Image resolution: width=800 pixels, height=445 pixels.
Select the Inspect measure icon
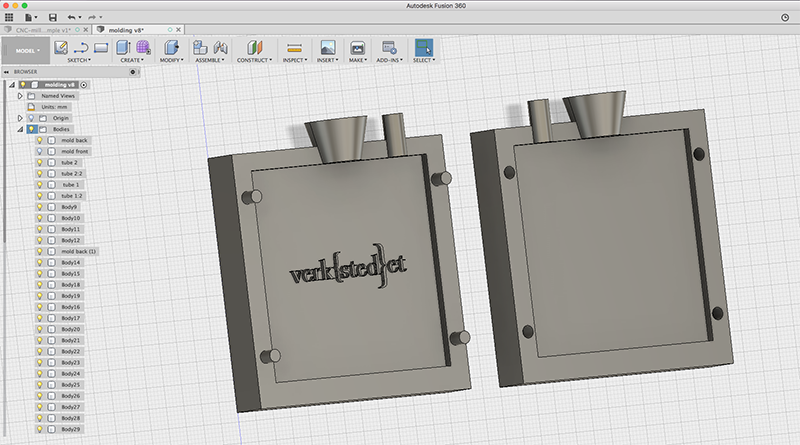click(294, 48)
